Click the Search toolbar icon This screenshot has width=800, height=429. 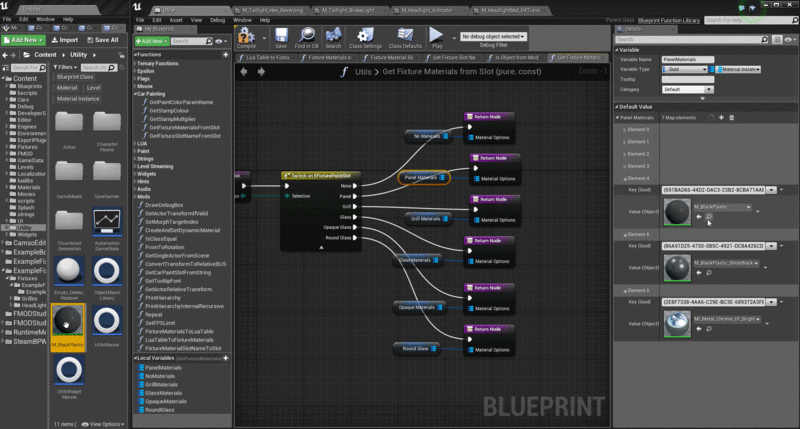tap(333, 38)
